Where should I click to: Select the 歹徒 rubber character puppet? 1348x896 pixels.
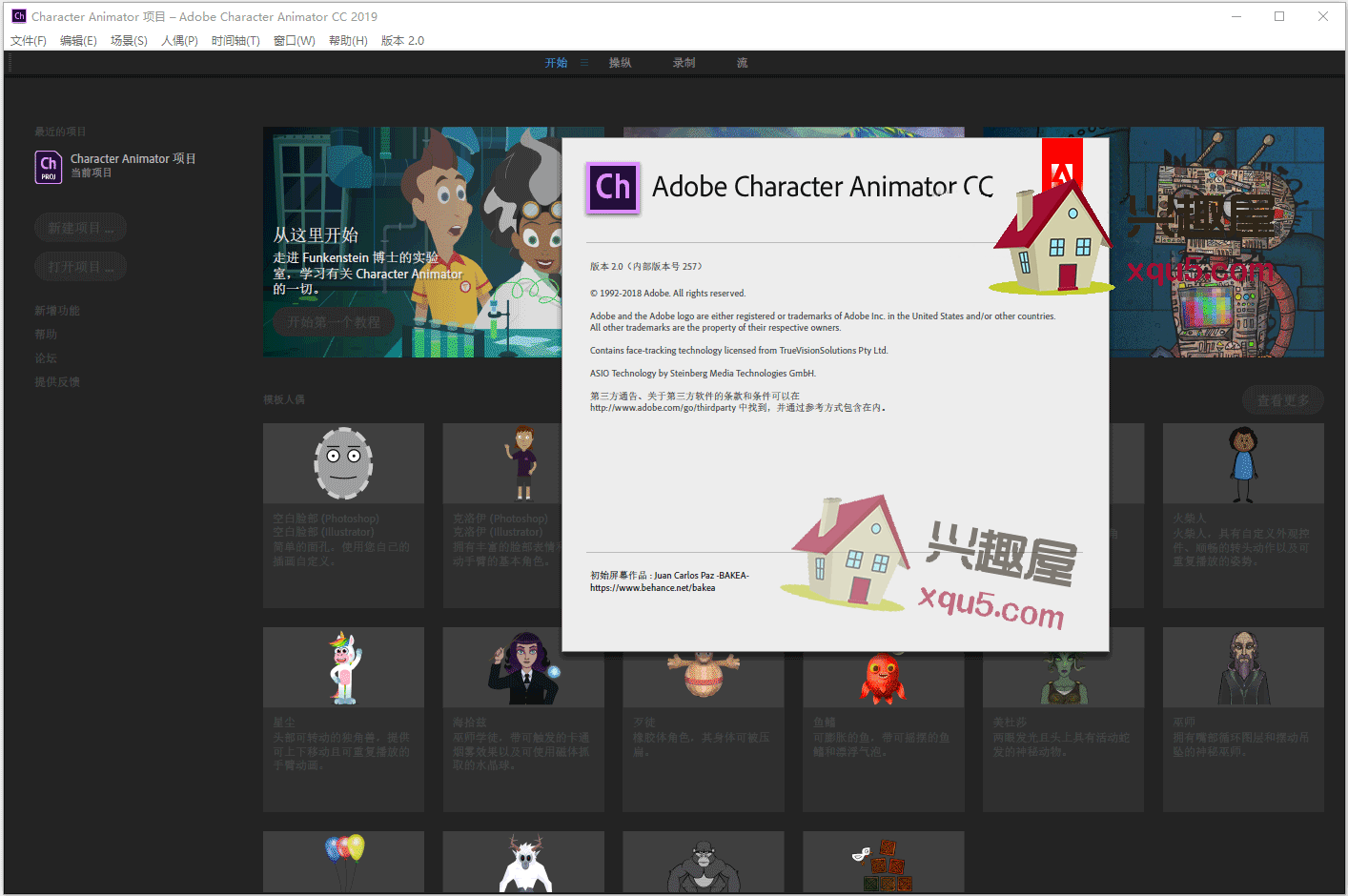coord(704,675)
